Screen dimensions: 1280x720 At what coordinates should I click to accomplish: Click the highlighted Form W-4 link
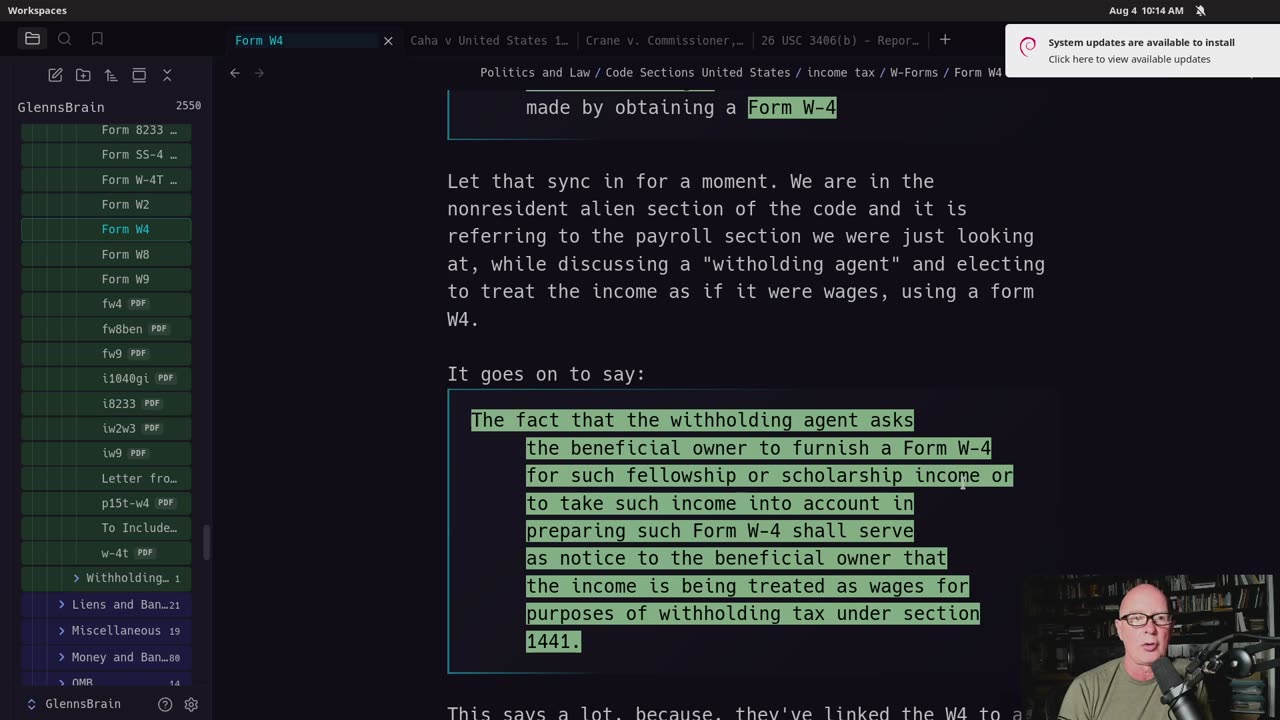pos(792,107)
